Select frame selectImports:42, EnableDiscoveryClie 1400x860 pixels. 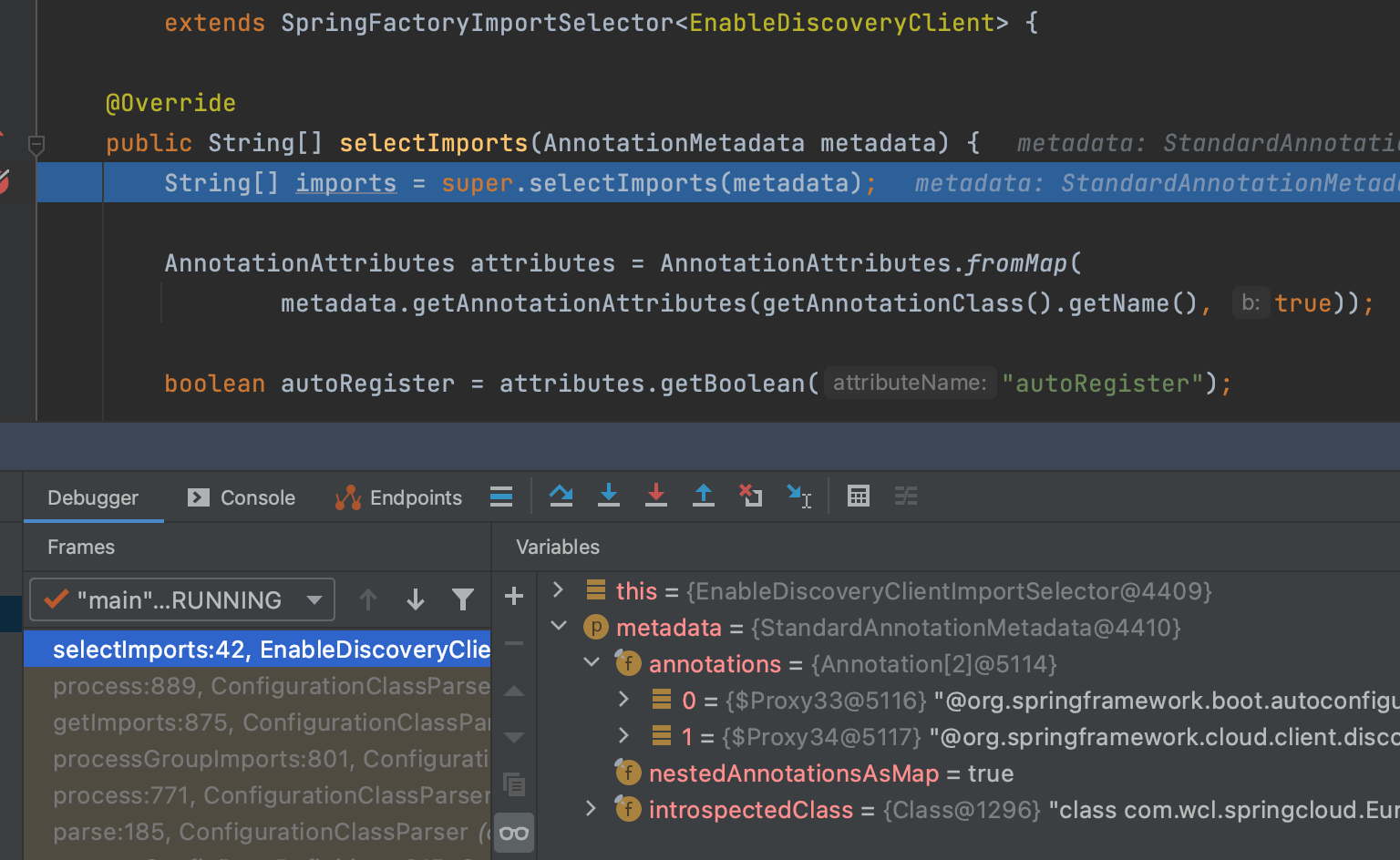click(x=257, y=650)
